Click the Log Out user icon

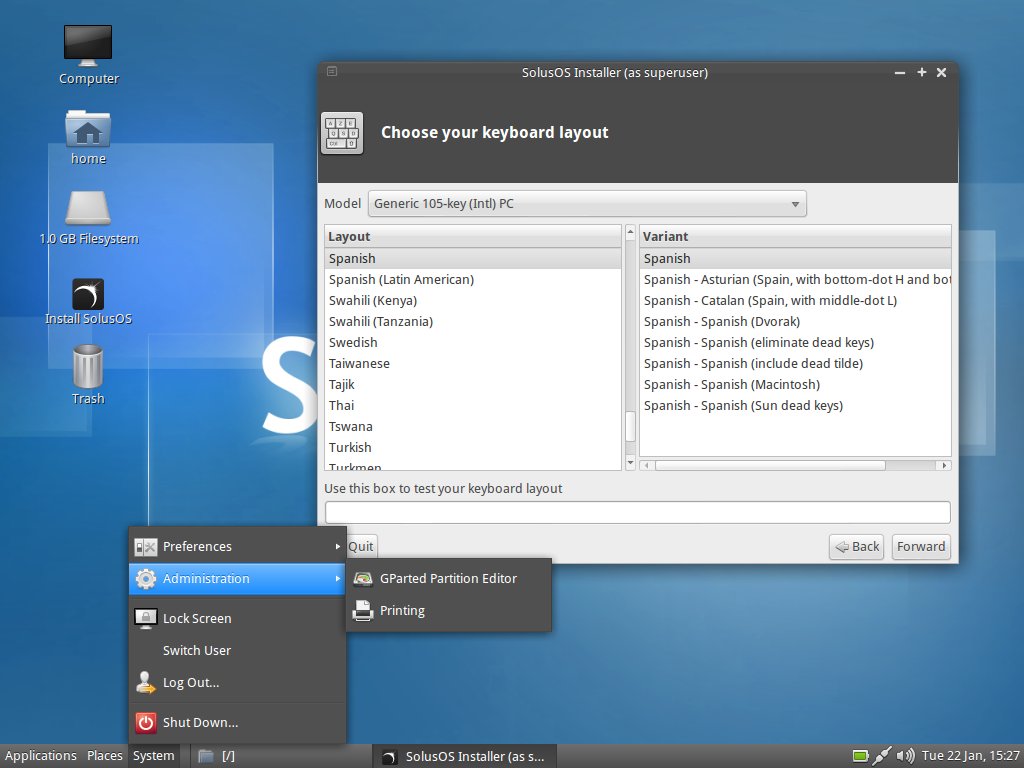[146, 682]
